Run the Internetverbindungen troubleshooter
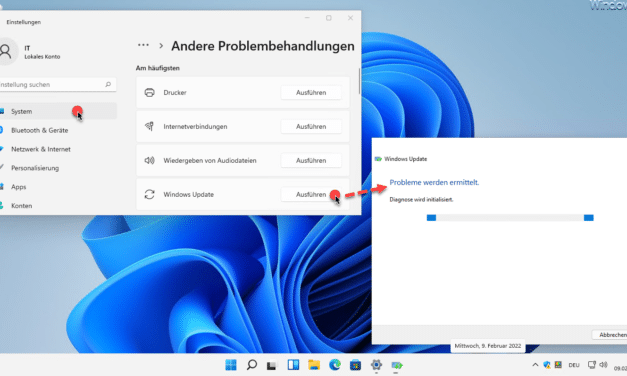 coord(311,126)
